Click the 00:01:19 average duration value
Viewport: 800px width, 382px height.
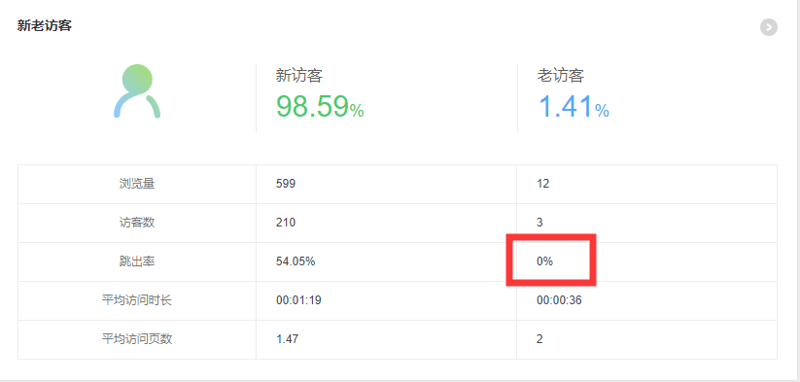pos(298,300)
